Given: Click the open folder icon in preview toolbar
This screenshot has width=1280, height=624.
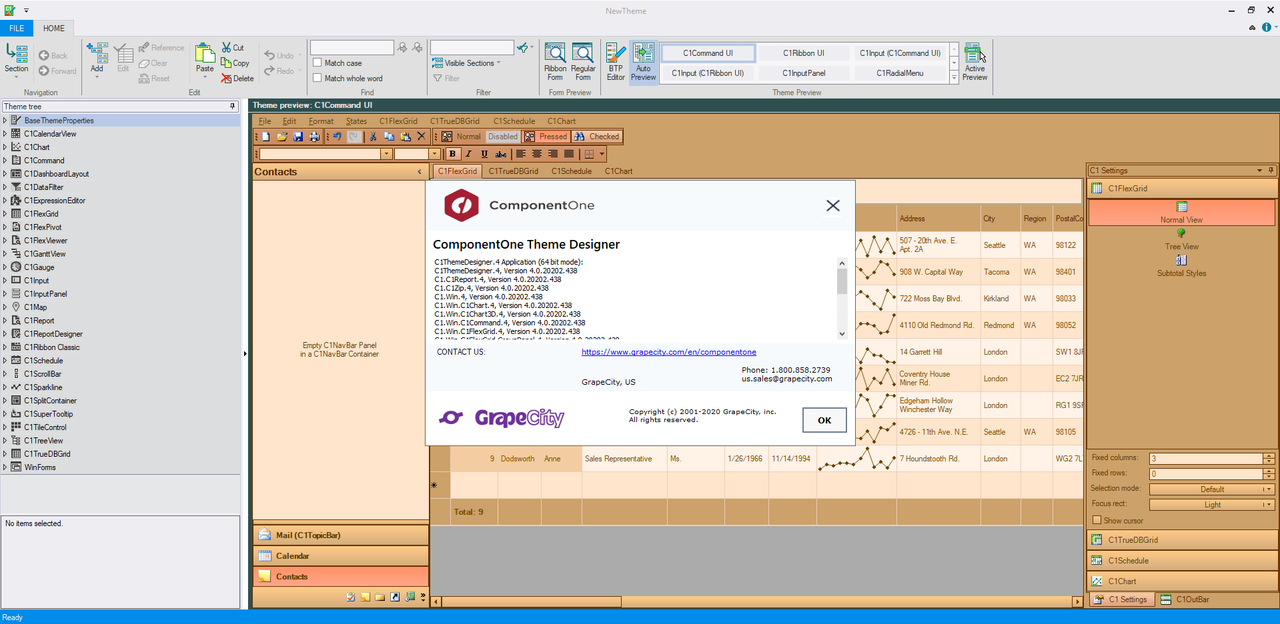Looking at the screenshot, I should pyautogui.click(x=282, y=136).
